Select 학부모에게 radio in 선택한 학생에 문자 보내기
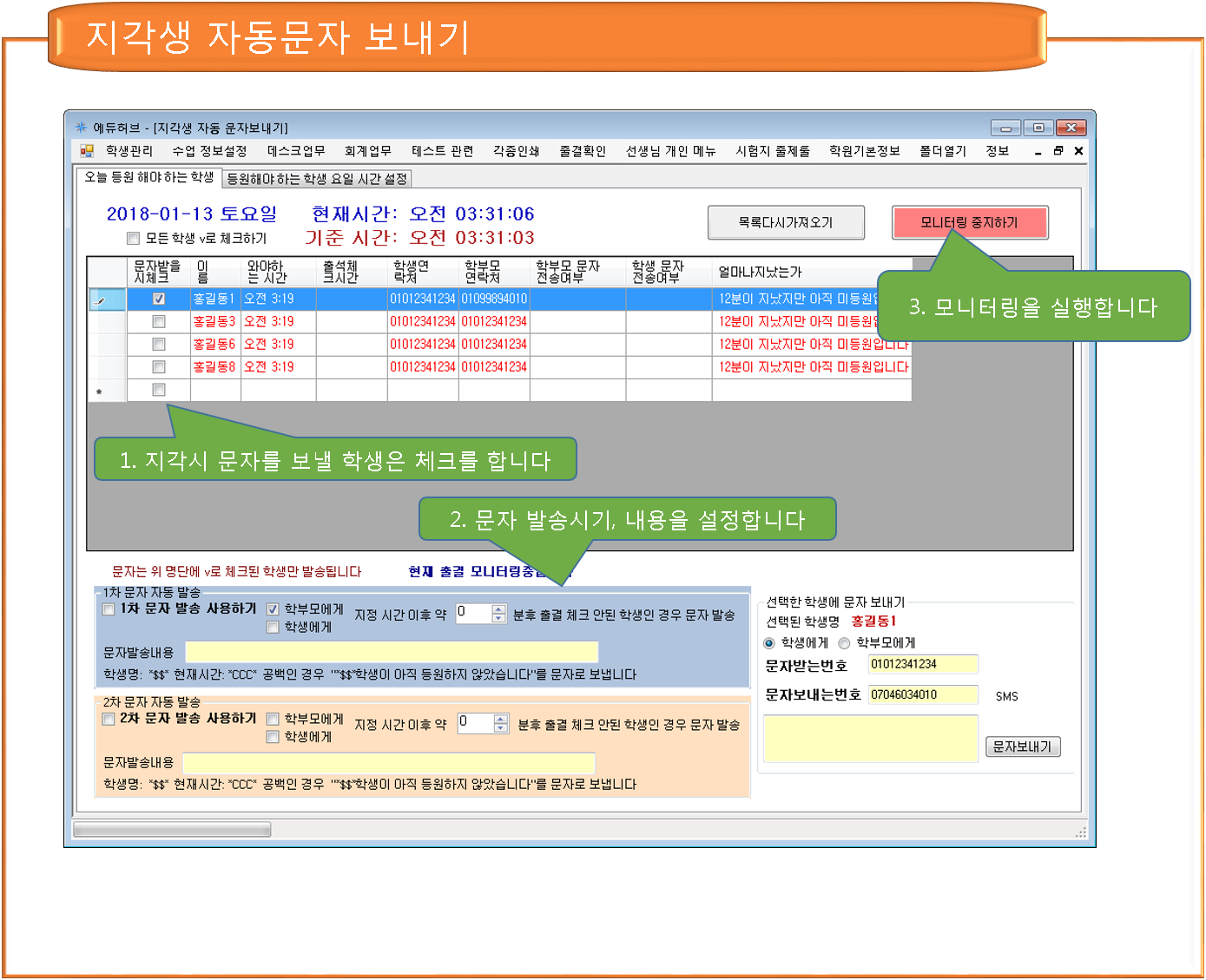1206x980 pixels. click(844, 643)
